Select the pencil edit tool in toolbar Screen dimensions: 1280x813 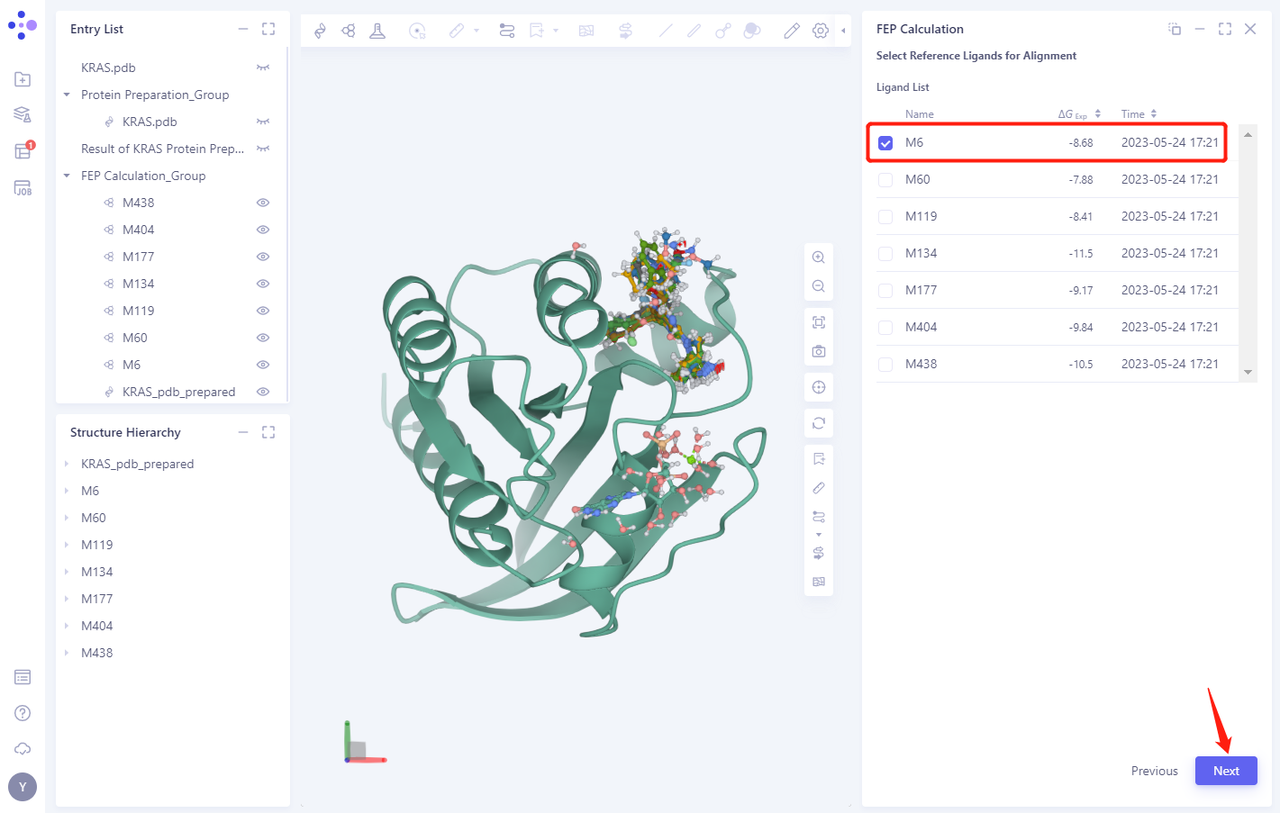coord(791,31)
